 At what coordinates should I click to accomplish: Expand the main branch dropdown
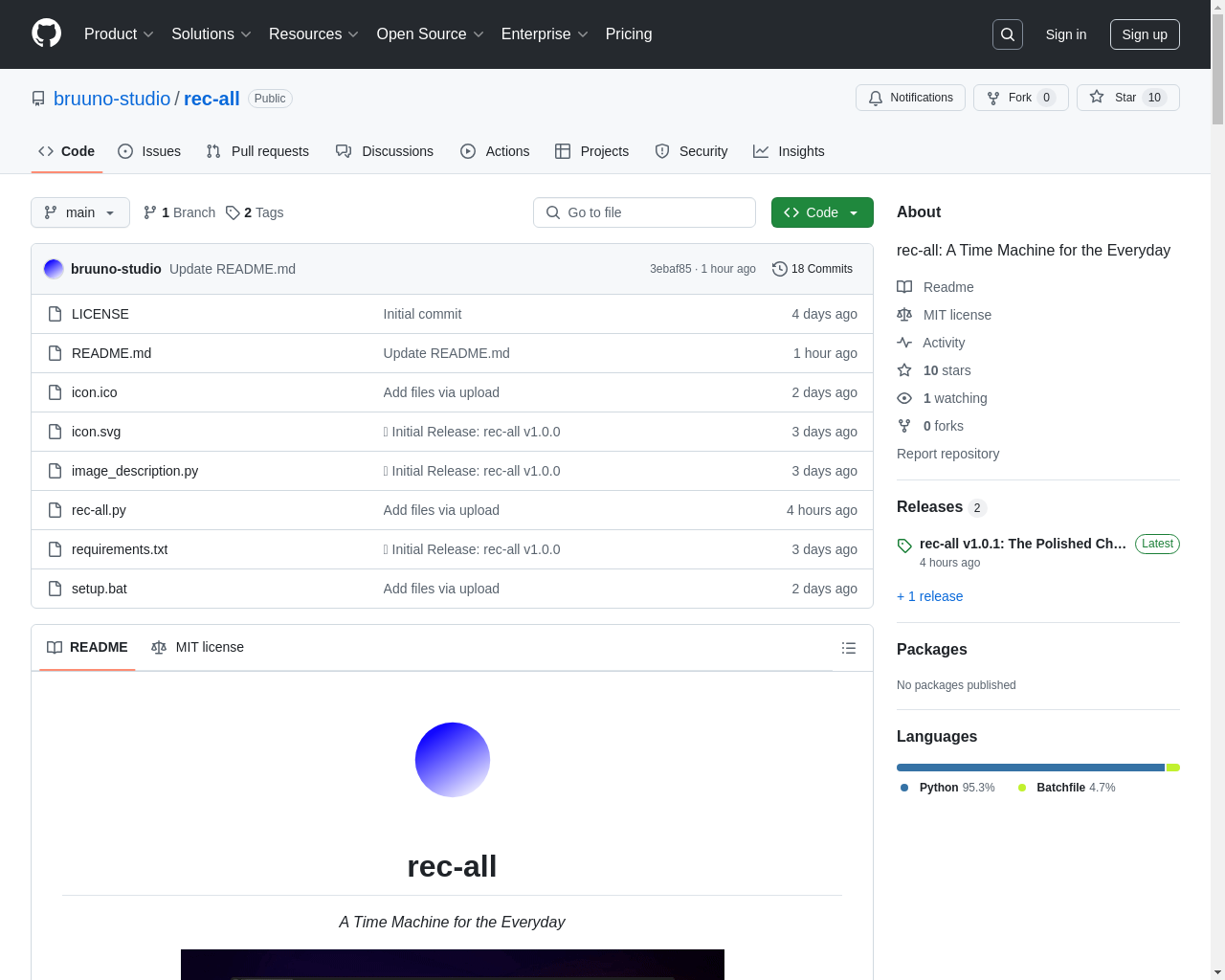tap(79, 212)
